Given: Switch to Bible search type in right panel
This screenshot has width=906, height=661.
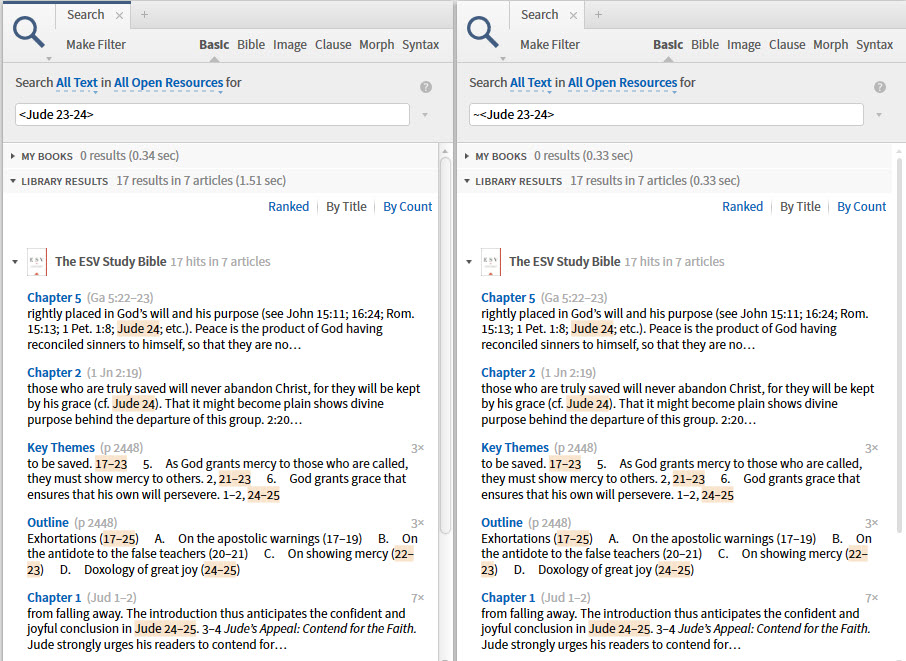Looking at the screenshot, I should [x=705, y=44].
